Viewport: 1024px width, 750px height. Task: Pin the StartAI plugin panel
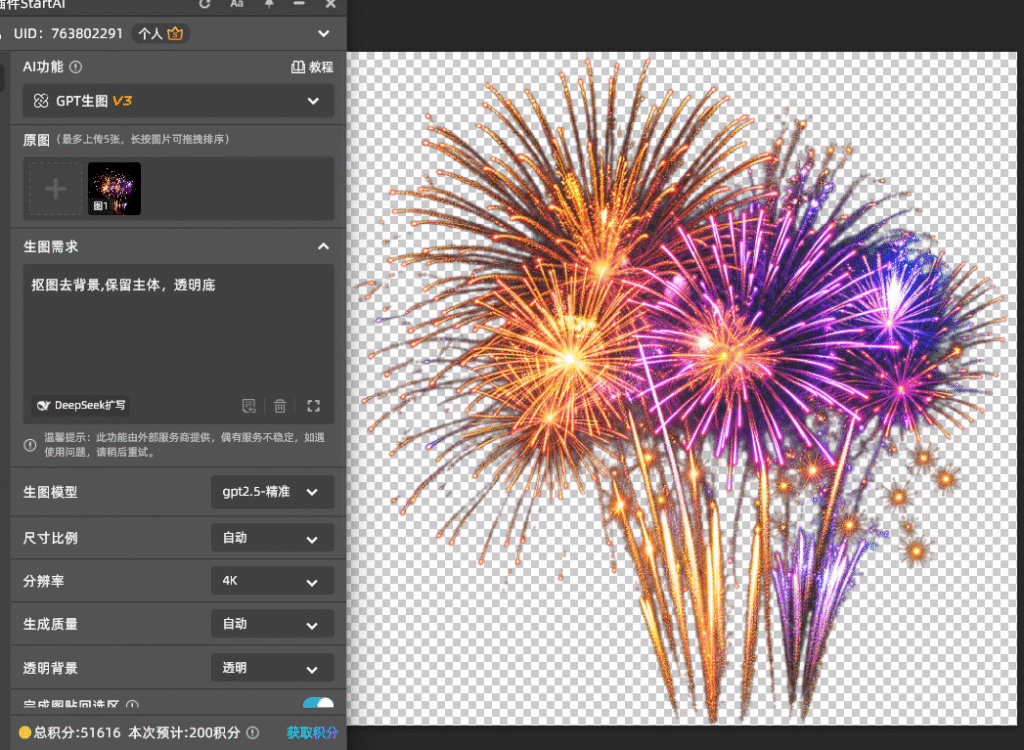268,4
